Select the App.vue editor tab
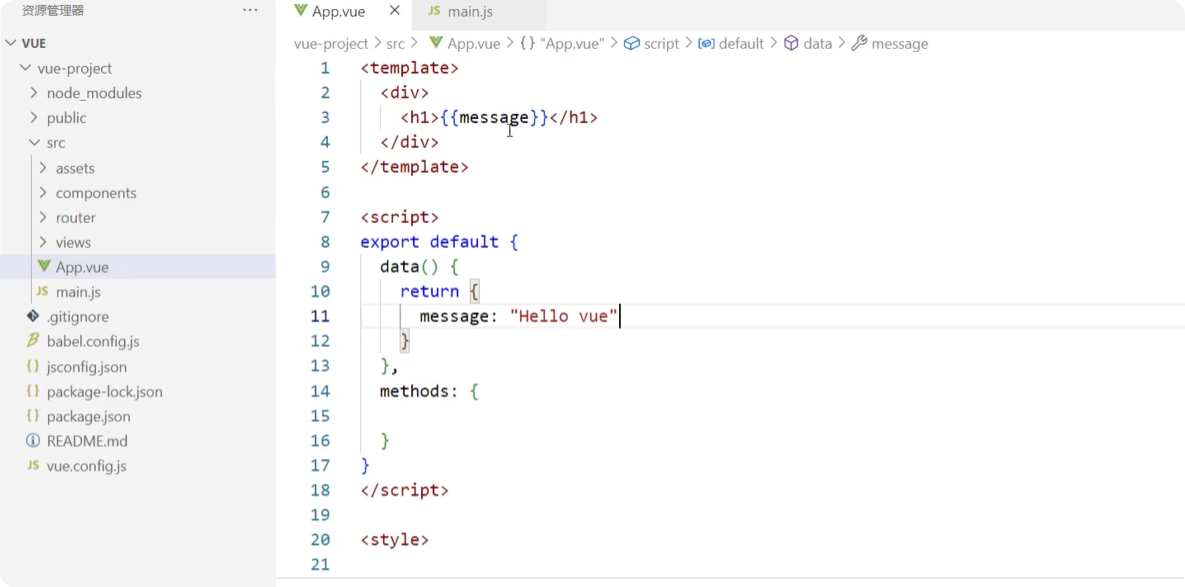The image size is (1185, 587). click(x=338, y=11)
